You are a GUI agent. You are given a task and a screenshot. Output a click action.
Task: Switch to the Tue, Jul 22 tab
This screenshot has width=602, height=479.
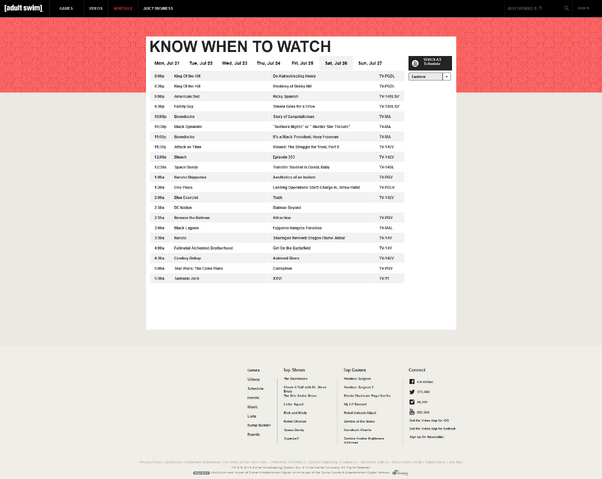(201, 63)
